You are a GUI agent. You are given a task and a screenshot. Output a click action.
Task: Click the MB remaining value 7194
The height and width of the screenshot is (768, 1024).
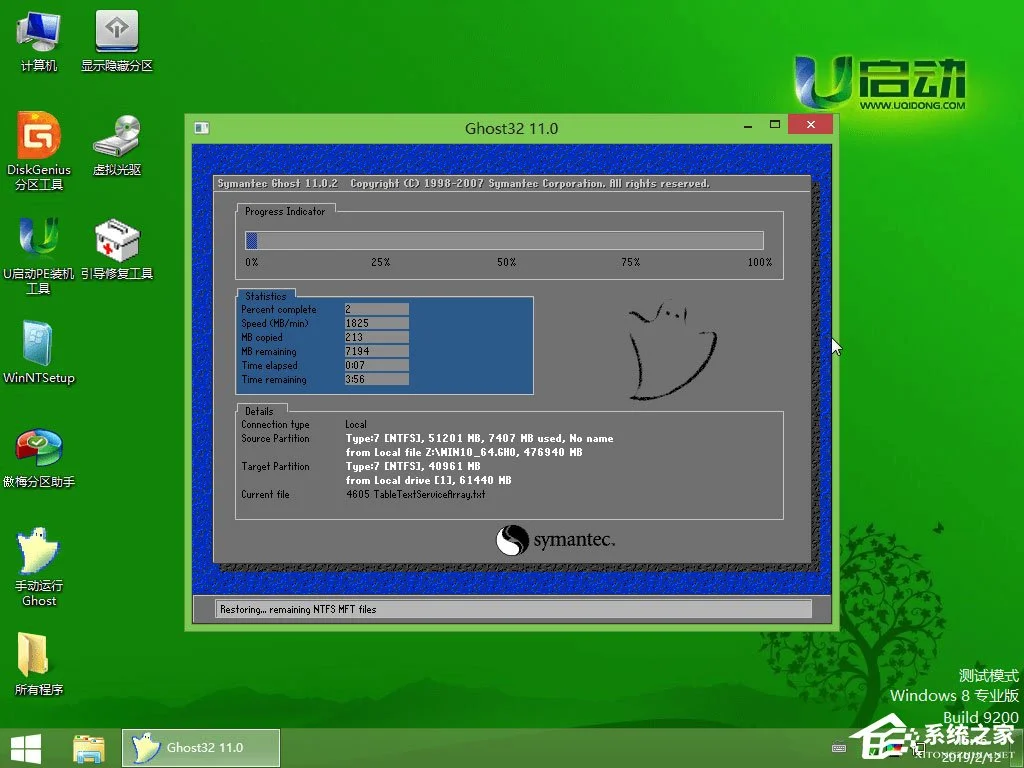pyautogui.click(x=377, y=351)
